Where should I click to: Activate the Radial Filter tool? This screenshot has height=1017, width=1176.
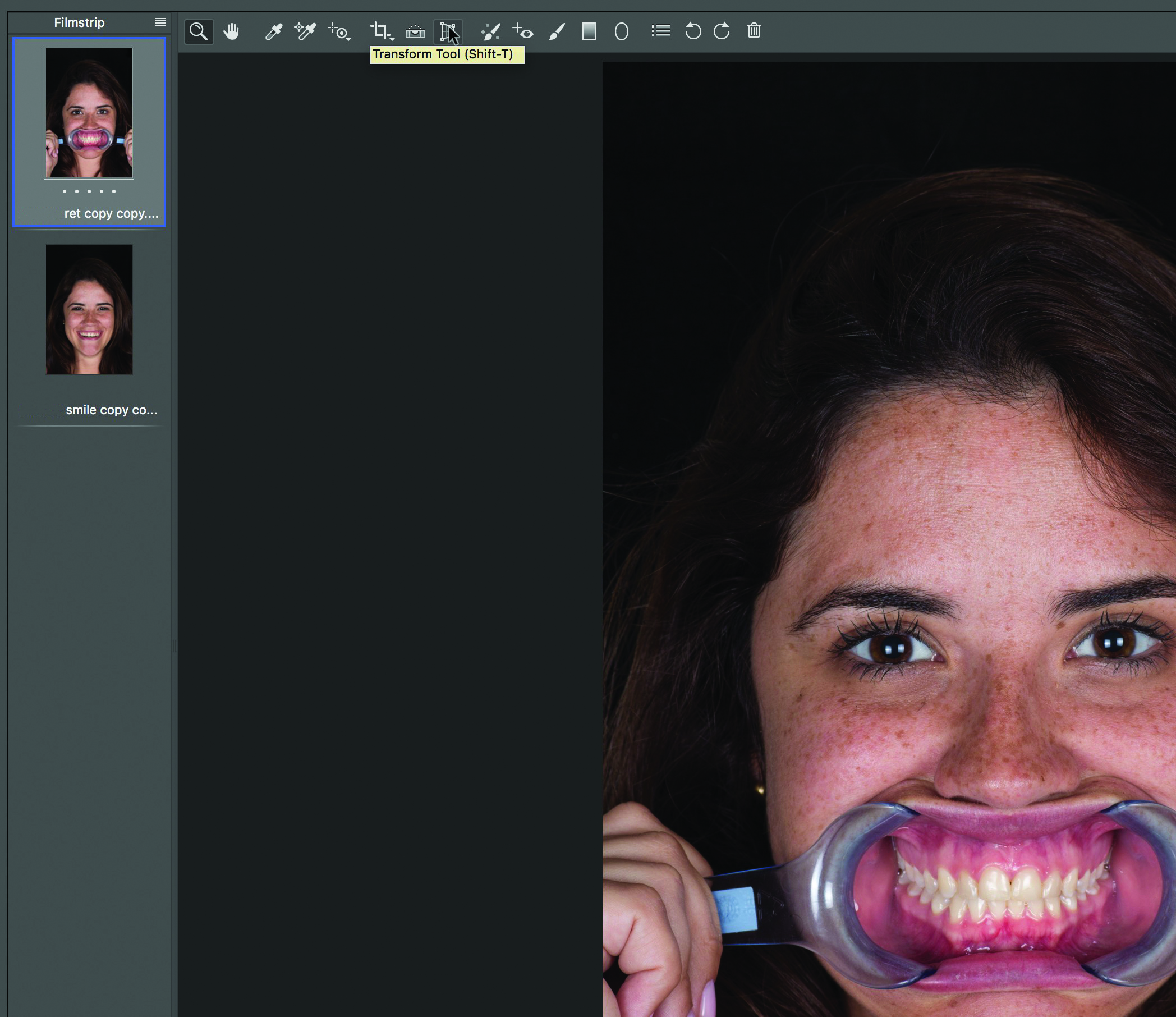pos(622,31)
